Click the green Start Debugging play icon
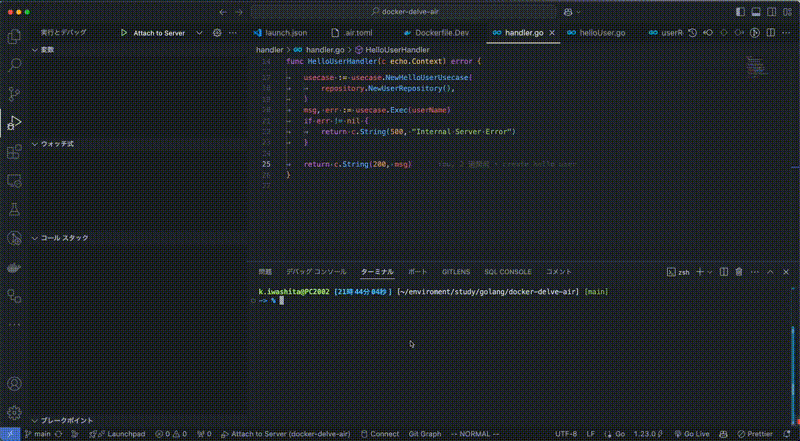Screen dimensions: 800x441 coord(124,33)
